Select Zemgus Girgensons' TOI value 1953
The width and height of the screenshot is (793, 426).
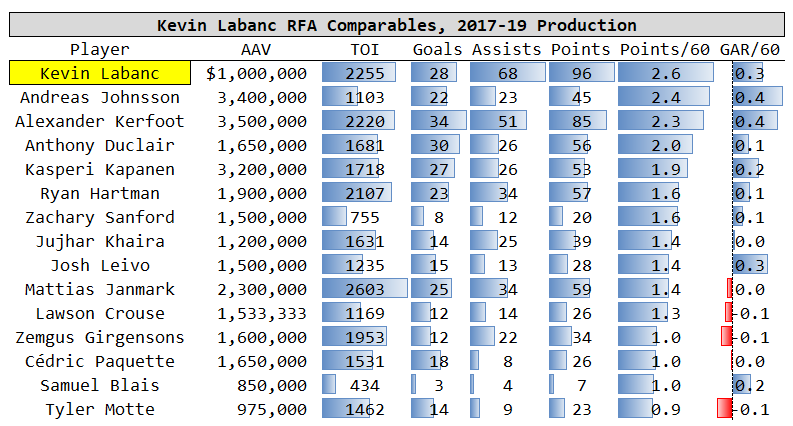coord(365,338)
